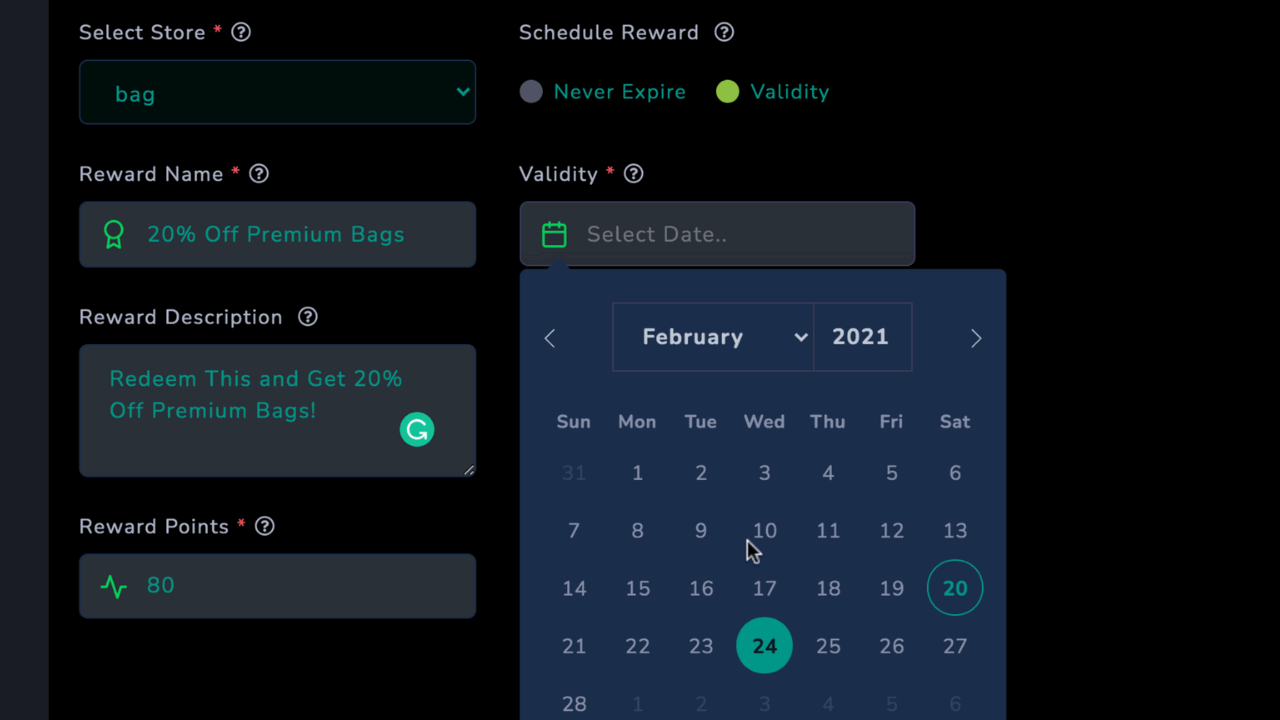Pick the circled date 20 in calendar
This screenshot has width=1280, height=720.
pyautogui.click(x=955, y=588)
